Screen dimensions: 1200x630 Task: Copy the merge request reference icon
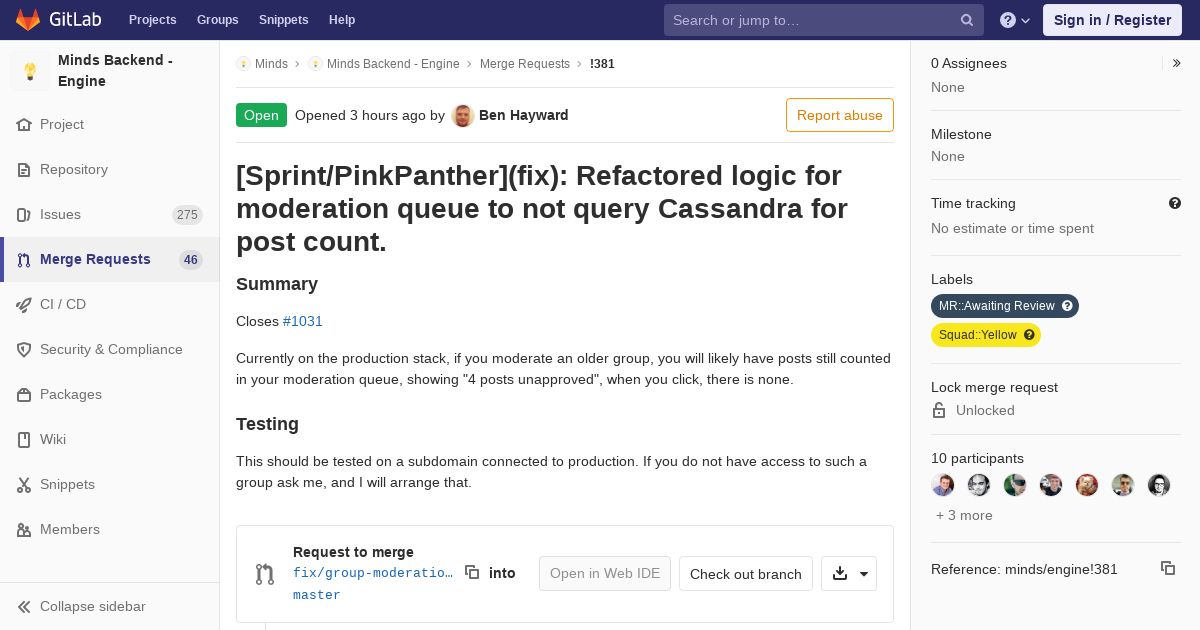pyautogui.click(x=1168, y=568)
